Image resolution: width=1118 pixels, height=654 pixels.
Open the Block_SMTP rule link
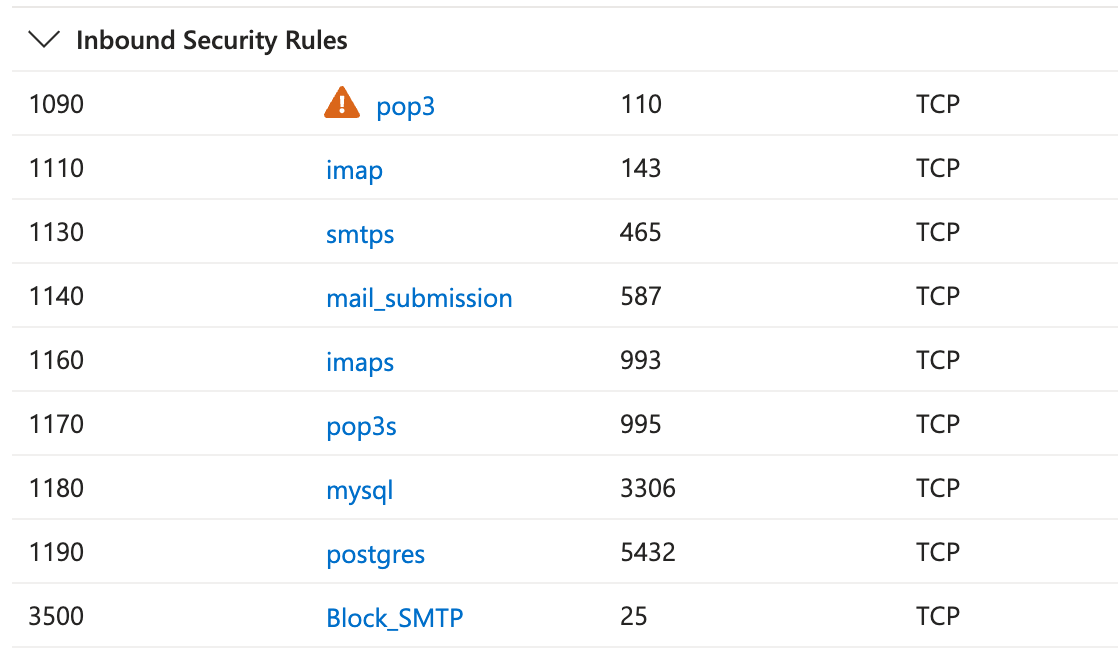pyautogui.click(x=394, y=618)
